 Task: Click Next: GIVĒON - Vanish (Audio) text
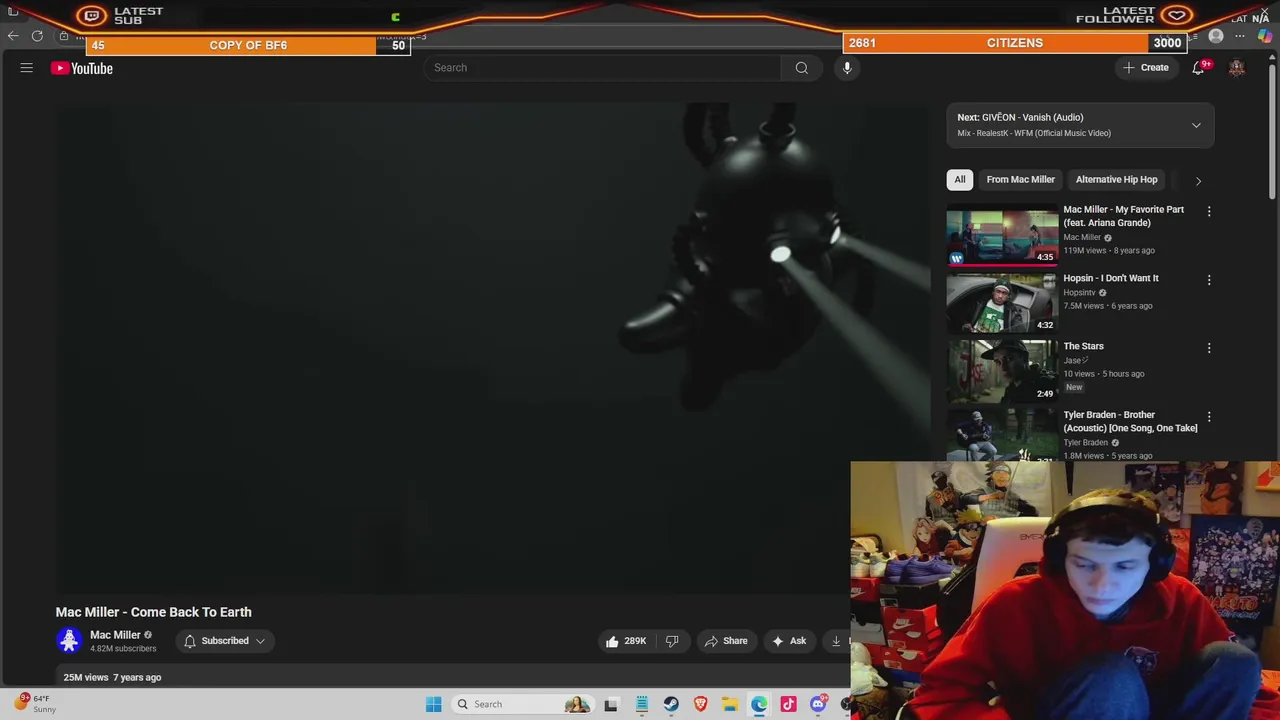tap(1020, 117)
